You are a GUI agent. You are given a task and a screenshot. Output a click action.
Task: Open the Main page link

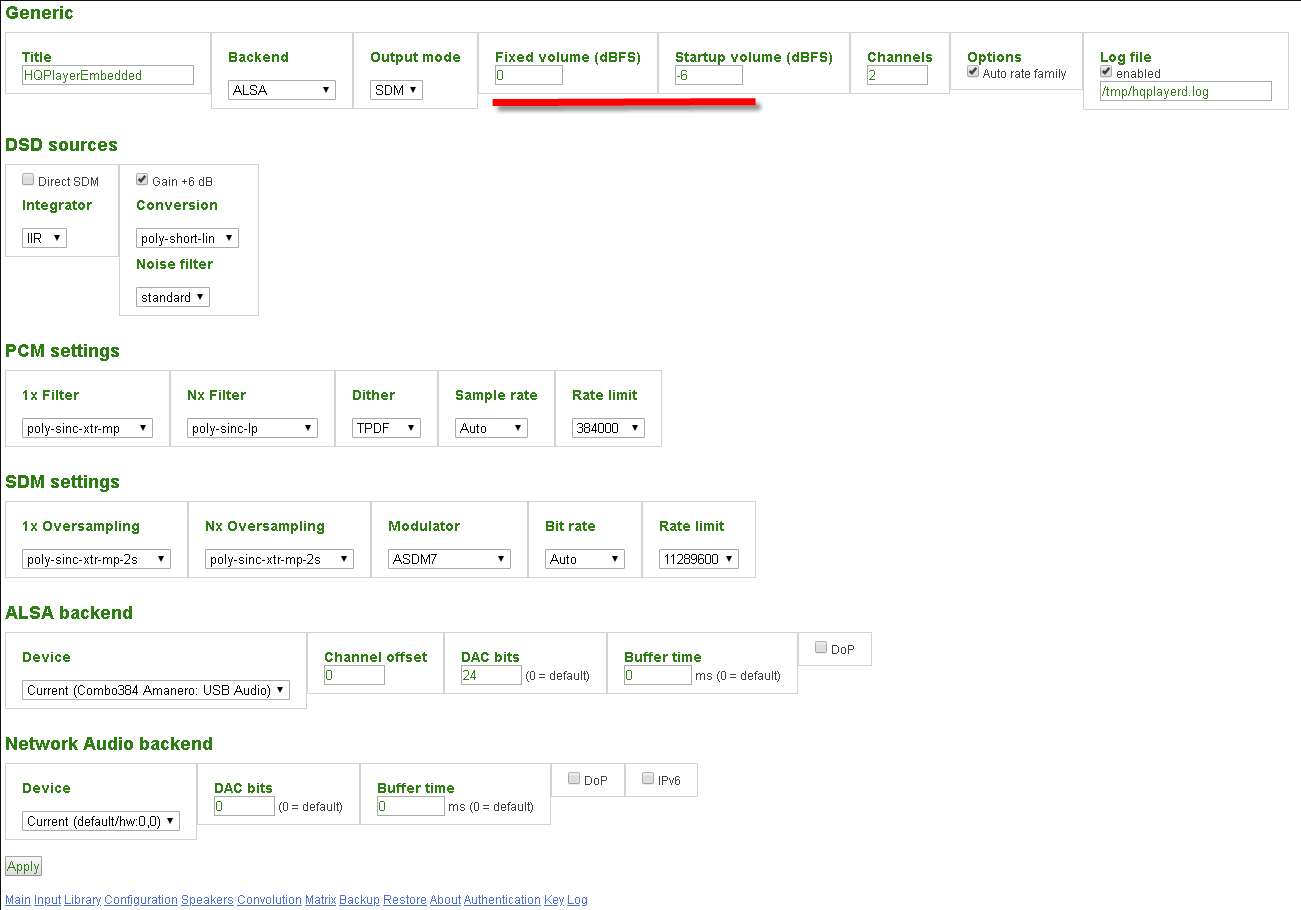coord(18,900)
